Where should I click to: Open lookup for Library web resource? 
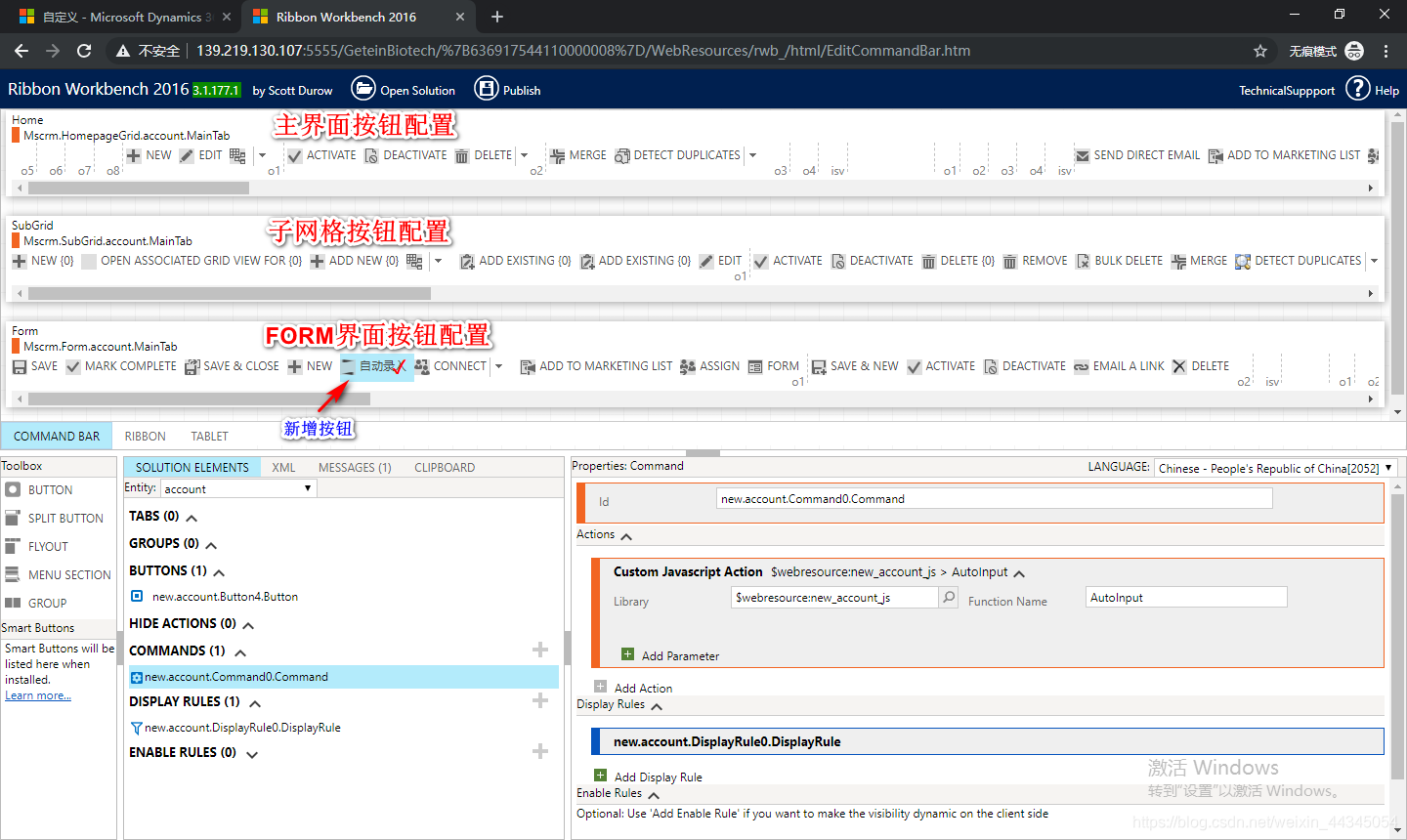(x=949, y=597)
